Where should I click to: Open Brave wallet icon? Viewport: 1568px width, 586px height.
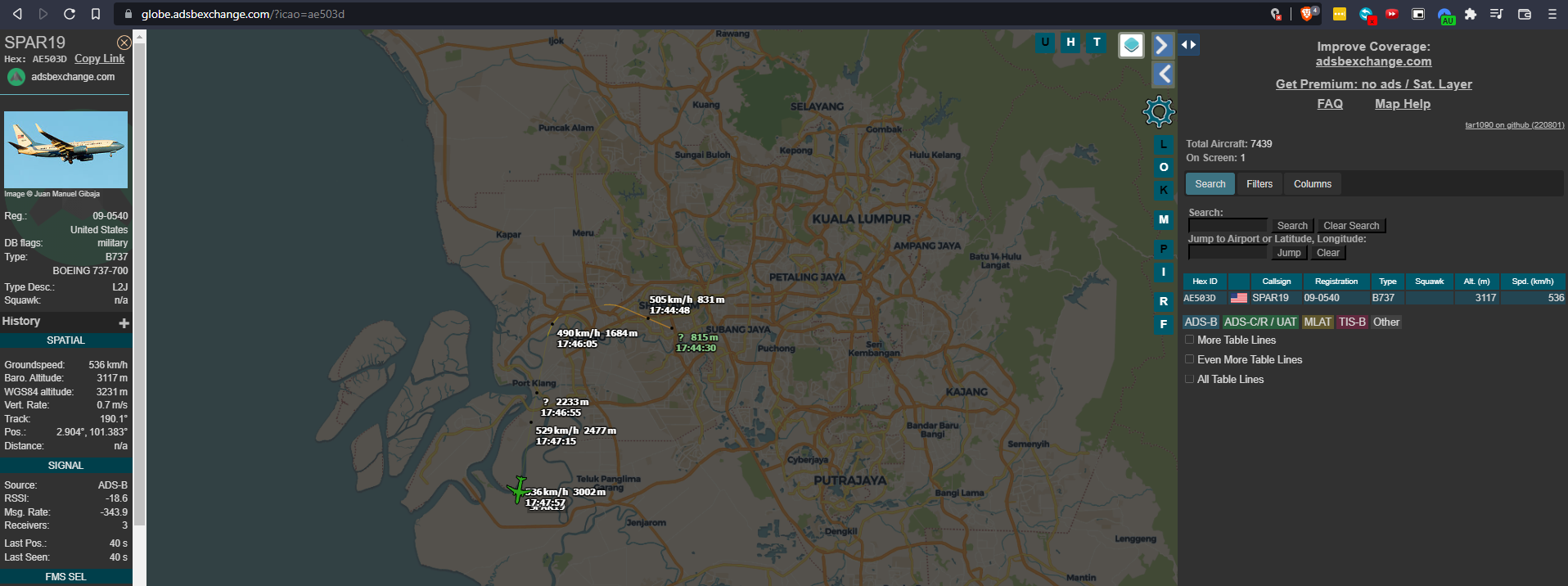1524,14
